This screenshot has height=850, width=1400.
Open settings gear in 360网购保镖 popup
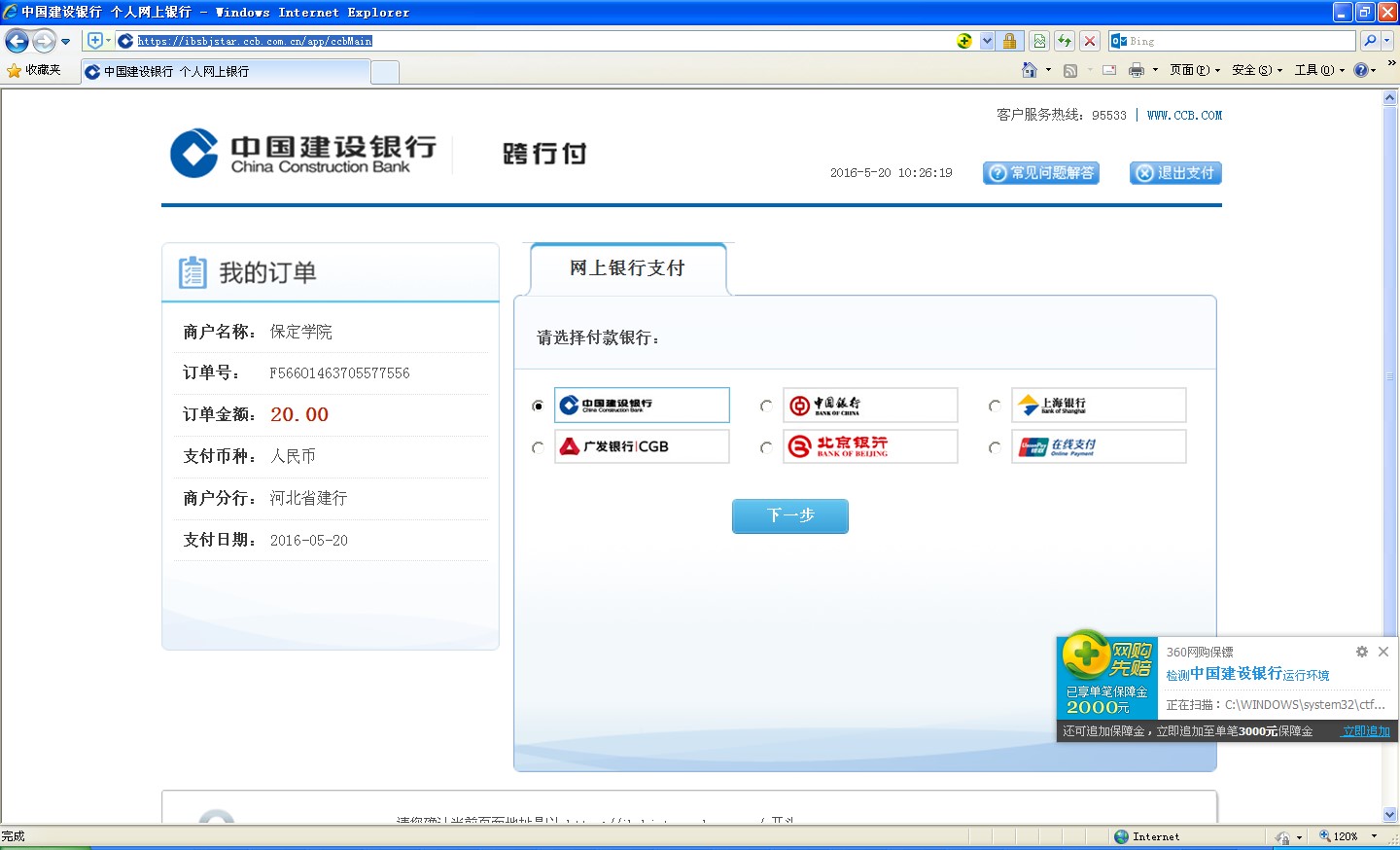coord(1361,652)
